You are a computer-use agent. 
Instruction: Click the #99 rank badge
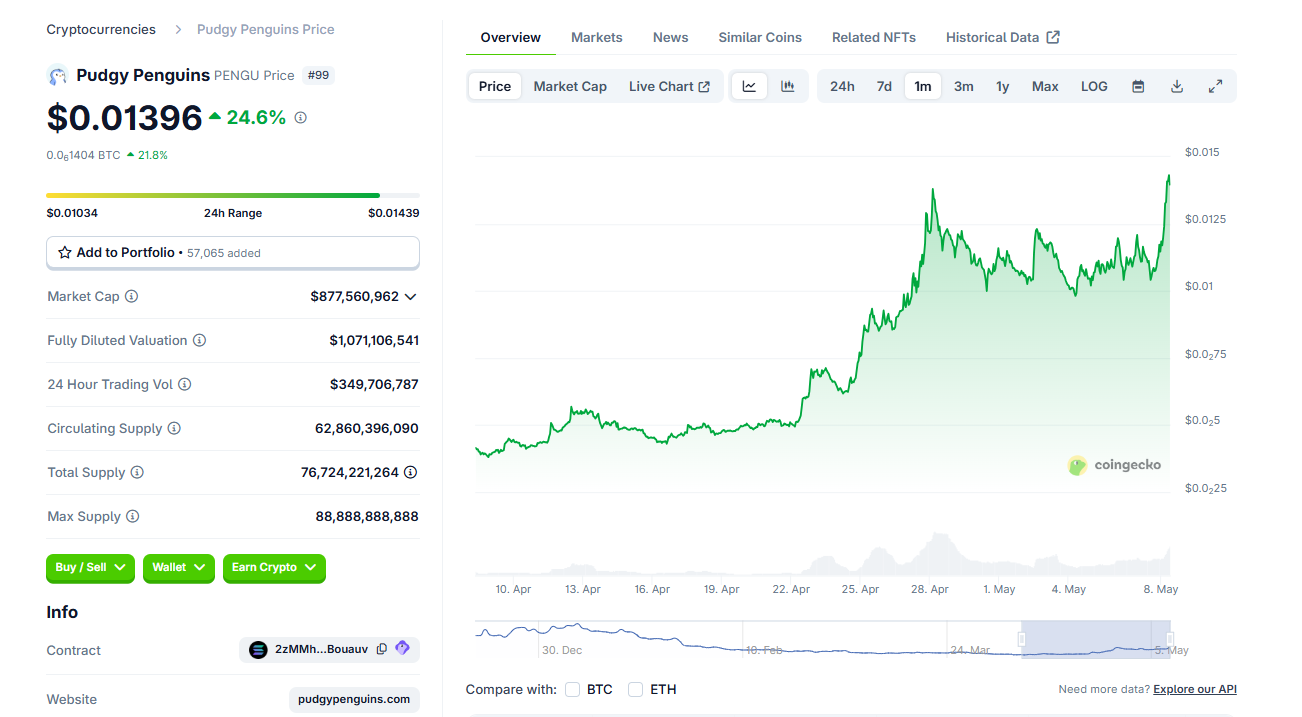(x=318, y=75)
